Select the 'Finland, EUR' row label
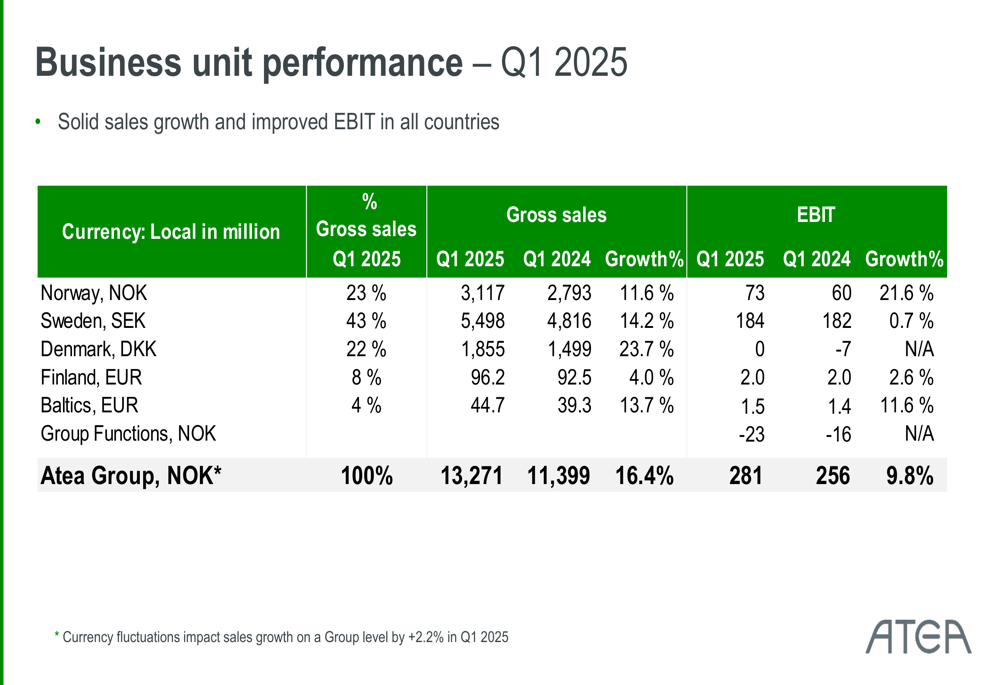The height and width of the screenshot is (685, 1000). (x=91, y=377)
